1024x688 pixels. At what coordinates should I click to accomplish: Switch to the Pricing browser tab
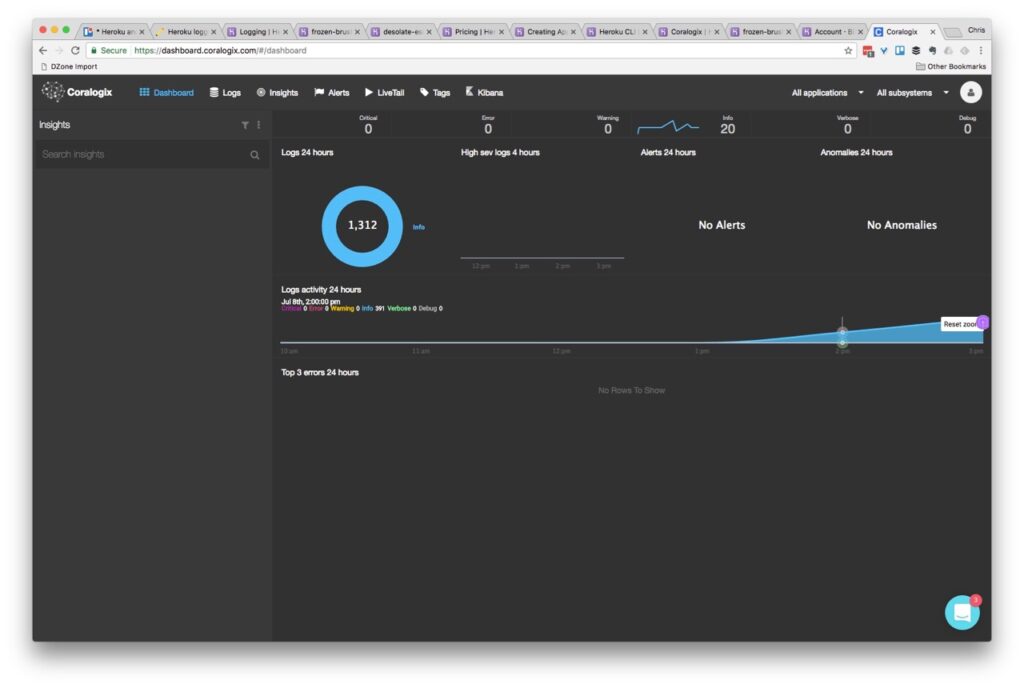point(475,31)
